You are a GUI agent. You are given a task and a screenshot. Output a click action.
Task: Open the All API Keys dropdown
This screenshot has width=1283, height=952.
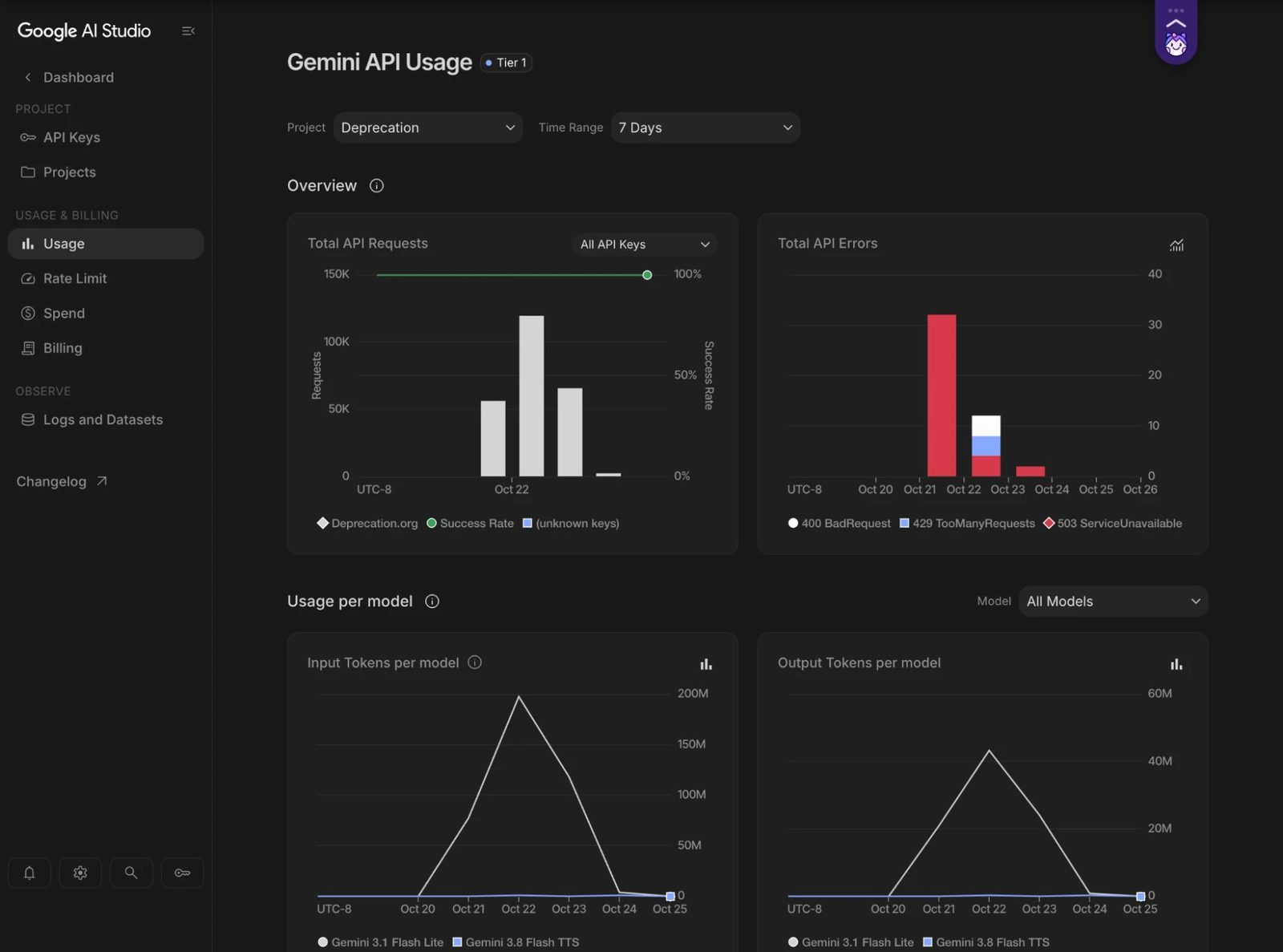(645, 245)
